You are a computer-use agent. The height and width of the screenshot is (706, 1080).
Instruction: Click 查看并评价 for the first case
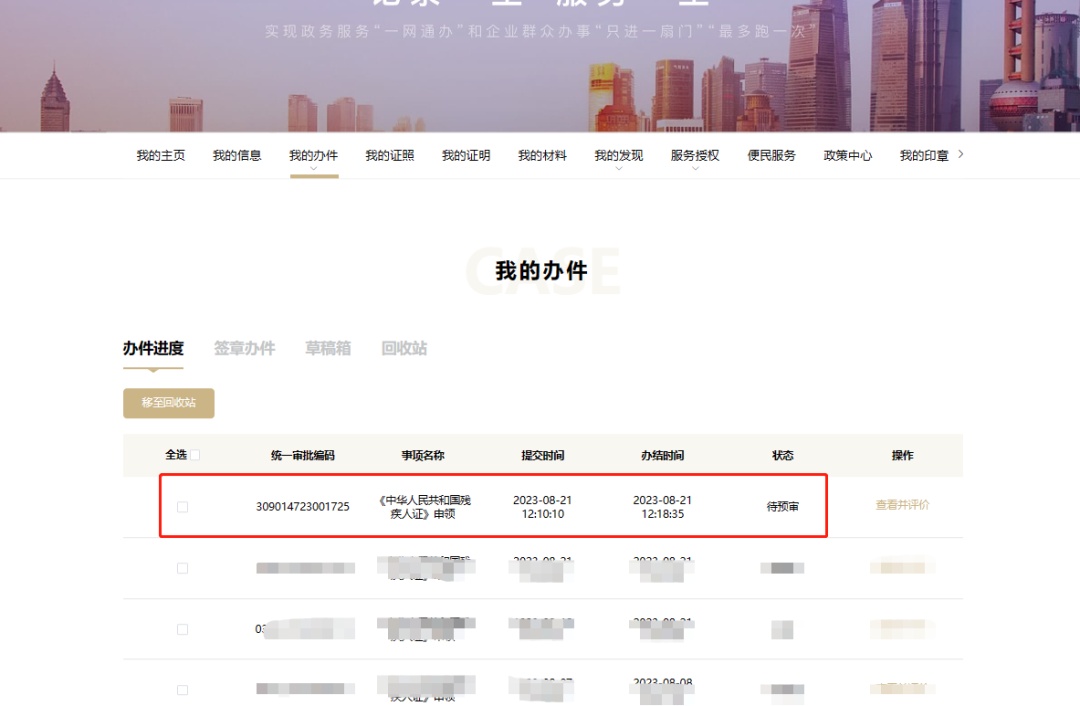902,505
